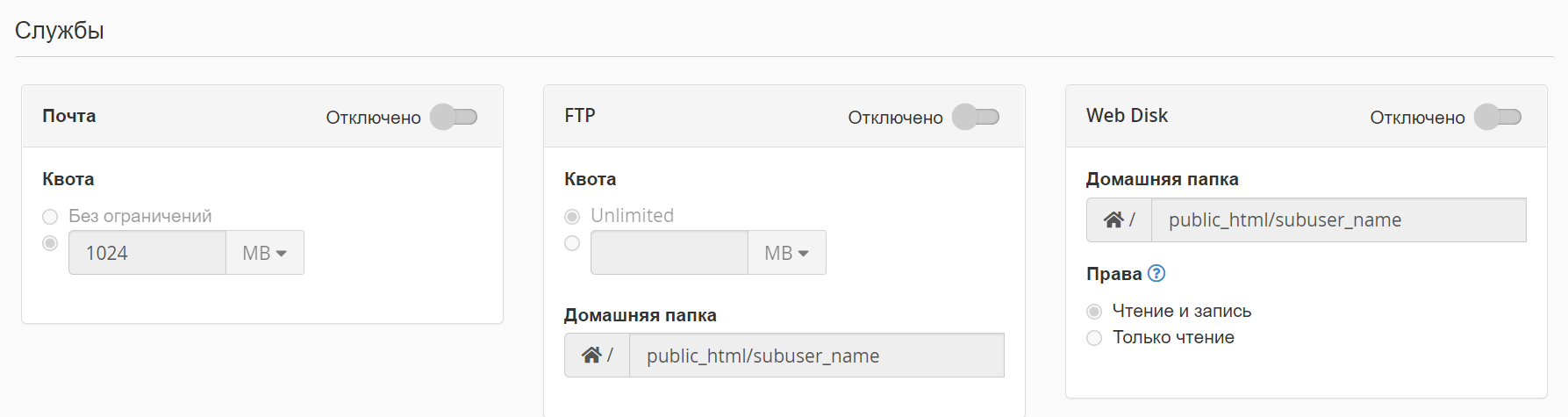Click the FTP Домашняя папка path field
Viewport: 1568px width, 417px height.
pyautogui.click(x=816, y=356)
